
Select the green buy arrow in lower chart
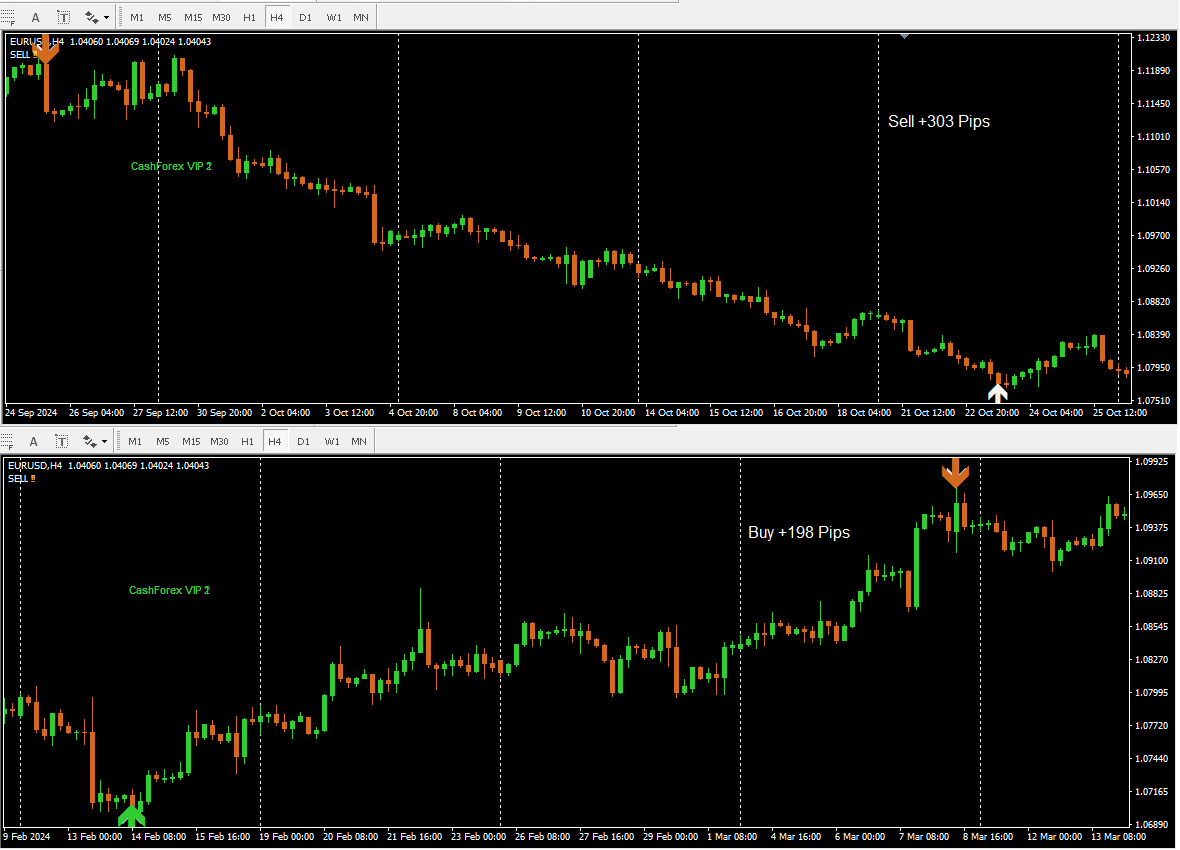(x=132, y=815)
